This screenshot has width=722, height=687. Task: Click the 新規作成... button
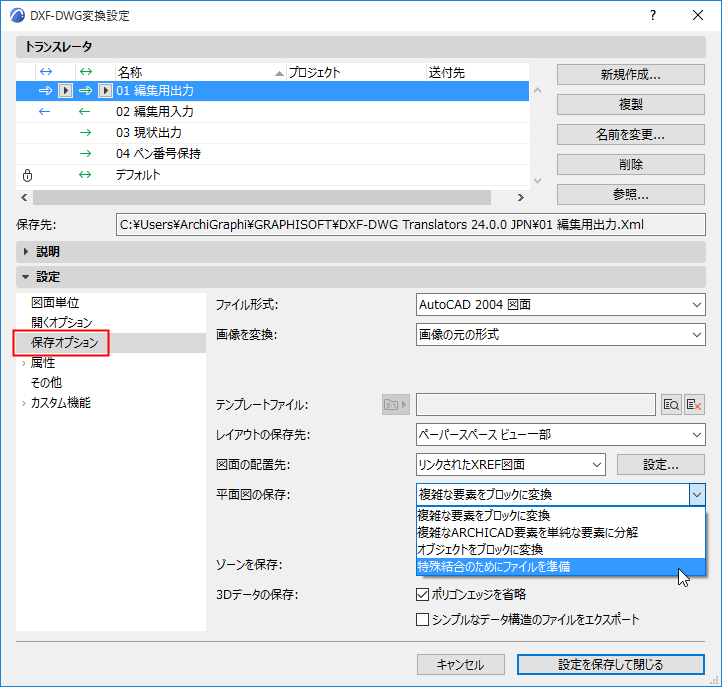click(630, 75)
